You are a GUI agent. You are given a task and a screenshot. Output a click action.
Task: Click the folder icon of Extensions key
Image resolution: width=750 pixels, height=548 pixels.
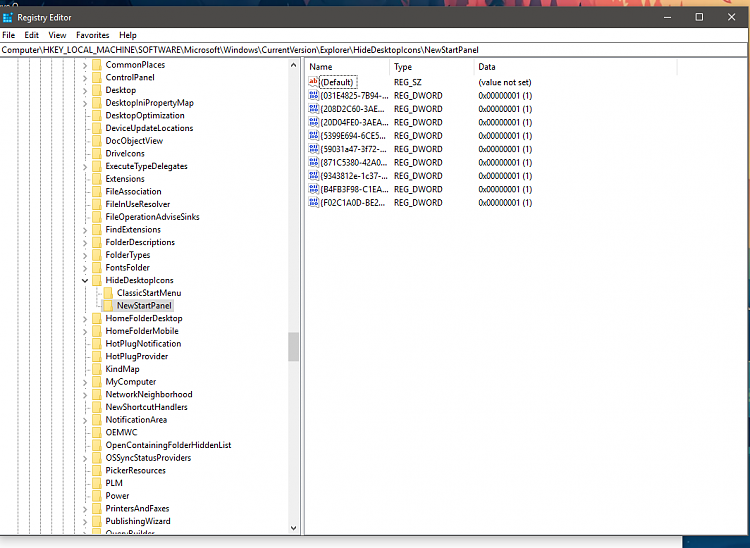(x=97, y=179)
